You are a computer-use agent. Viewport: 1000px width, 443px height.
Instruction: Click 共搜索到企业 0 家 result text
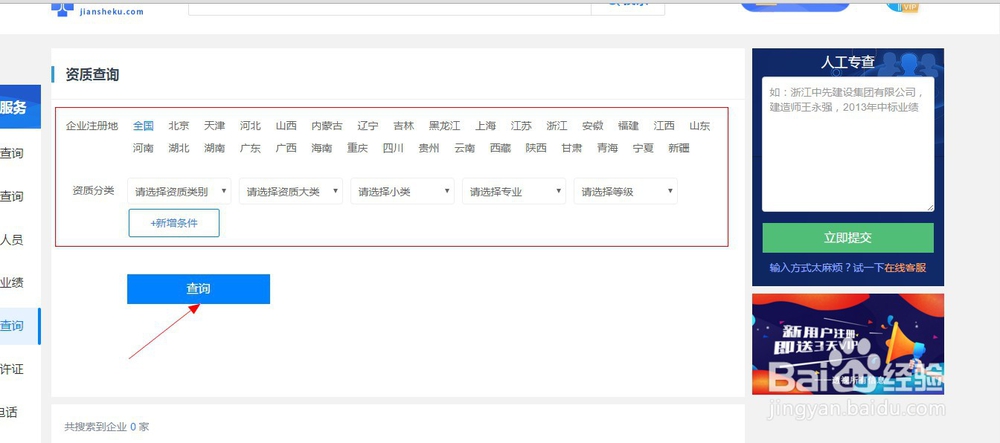pos(107,426)
